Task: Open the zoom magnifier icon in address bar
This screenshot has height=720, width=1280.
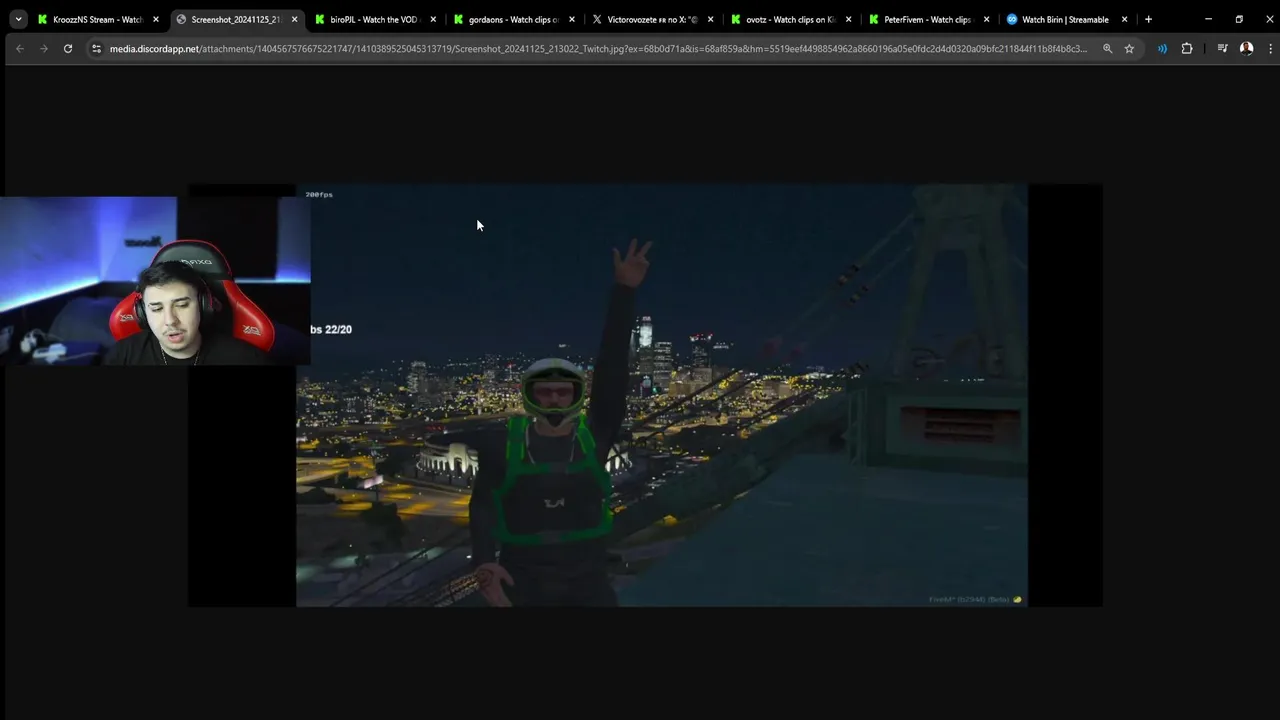Action: [x=1107, y=48]
